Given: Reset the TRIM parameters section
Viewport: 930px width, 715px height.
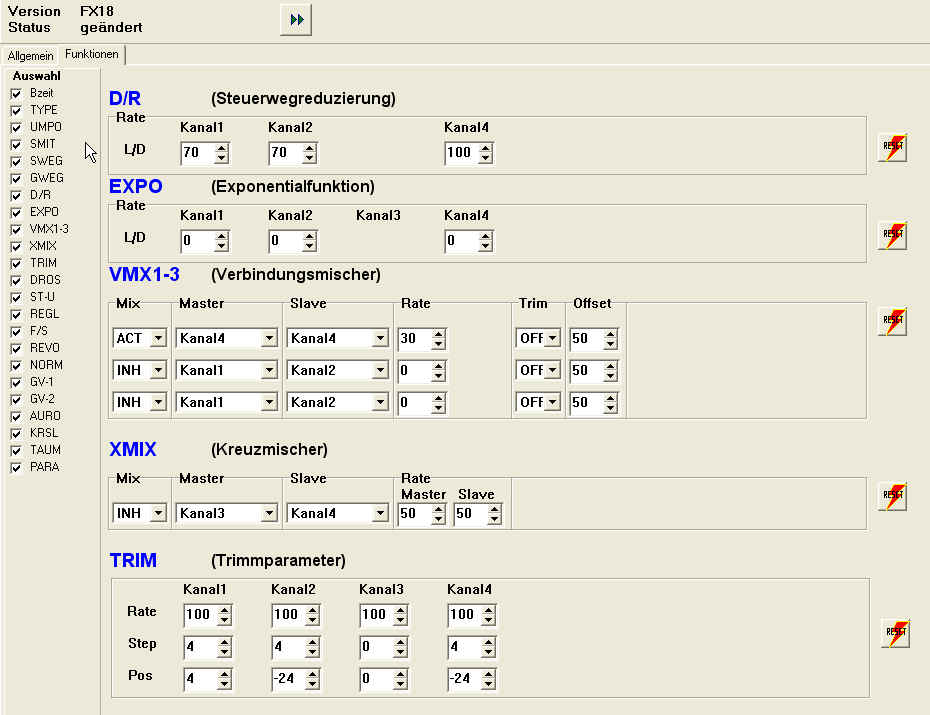Looking at the screenshot, I should tap(894, 633).
